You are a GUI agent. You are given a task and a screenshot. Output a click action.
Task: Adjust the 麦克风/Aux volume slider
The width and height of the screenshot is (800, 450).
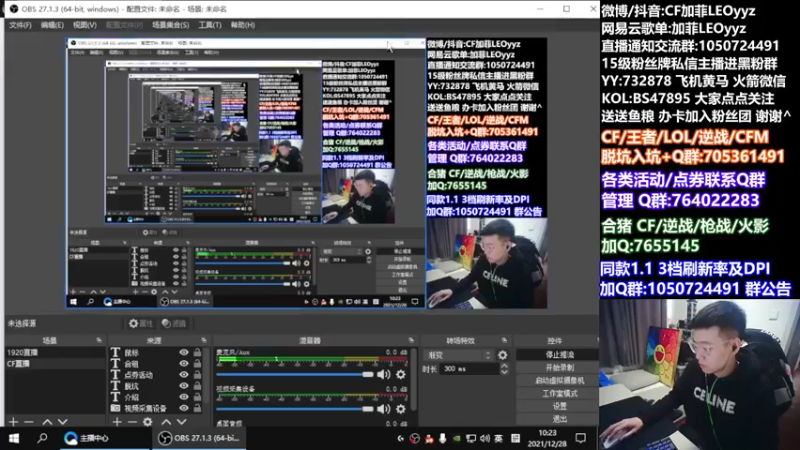[295, 374]
